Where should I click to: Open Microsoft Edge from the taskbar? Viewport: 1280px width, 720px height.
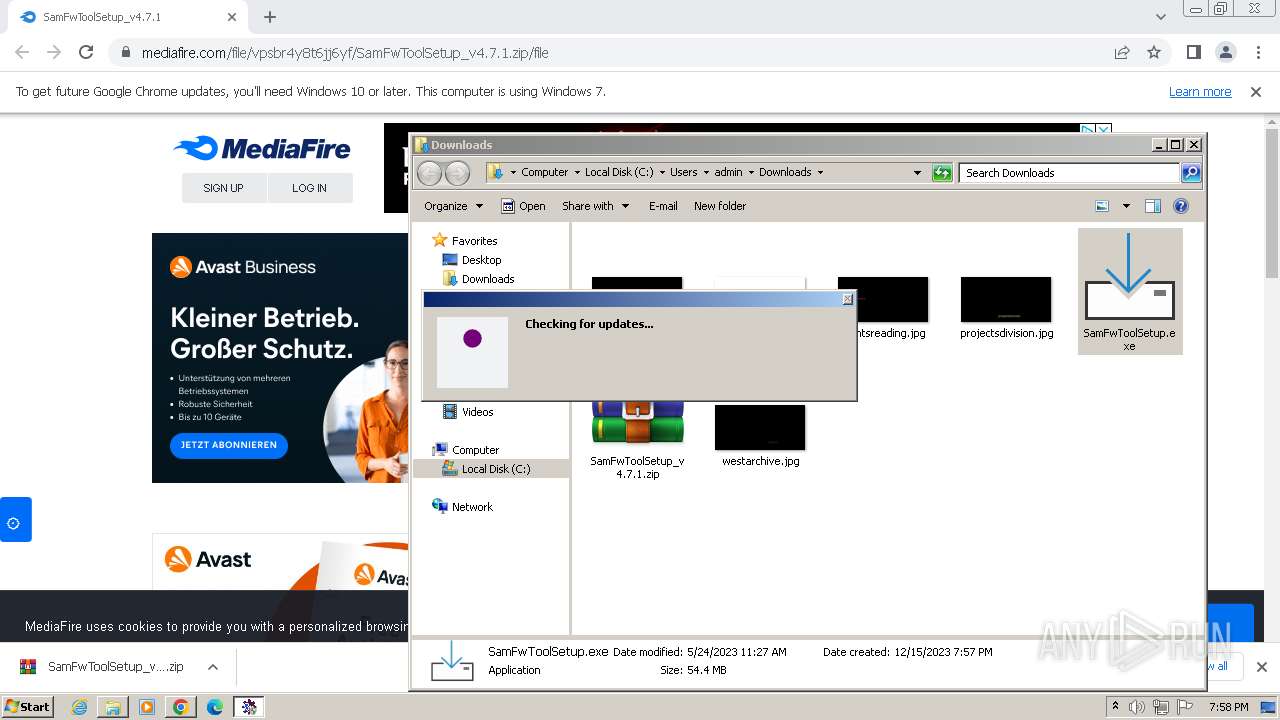(x=215, y=707)
